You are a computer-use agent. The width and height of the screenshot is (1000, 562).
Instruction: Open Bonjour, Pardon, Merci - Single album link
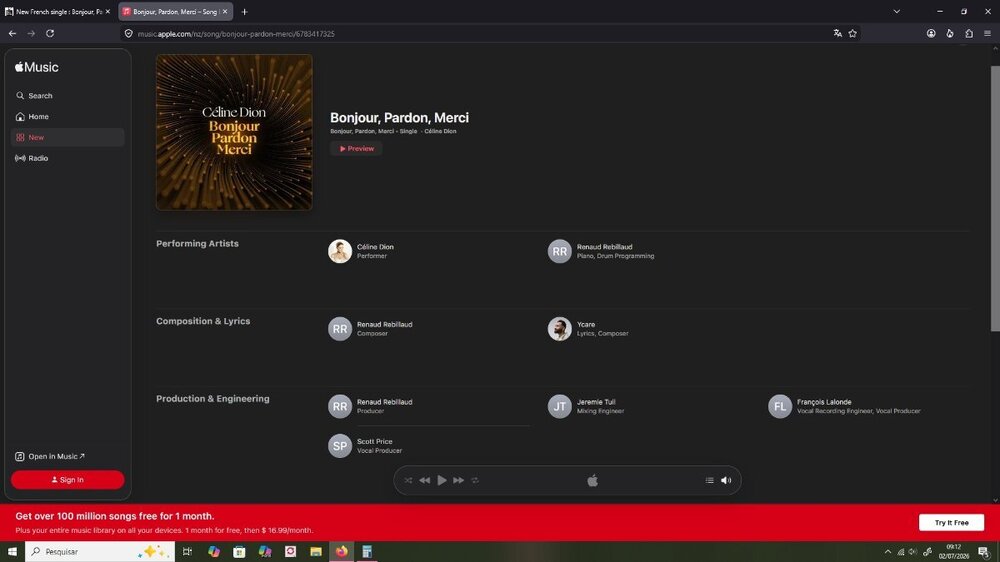(374, 131)
